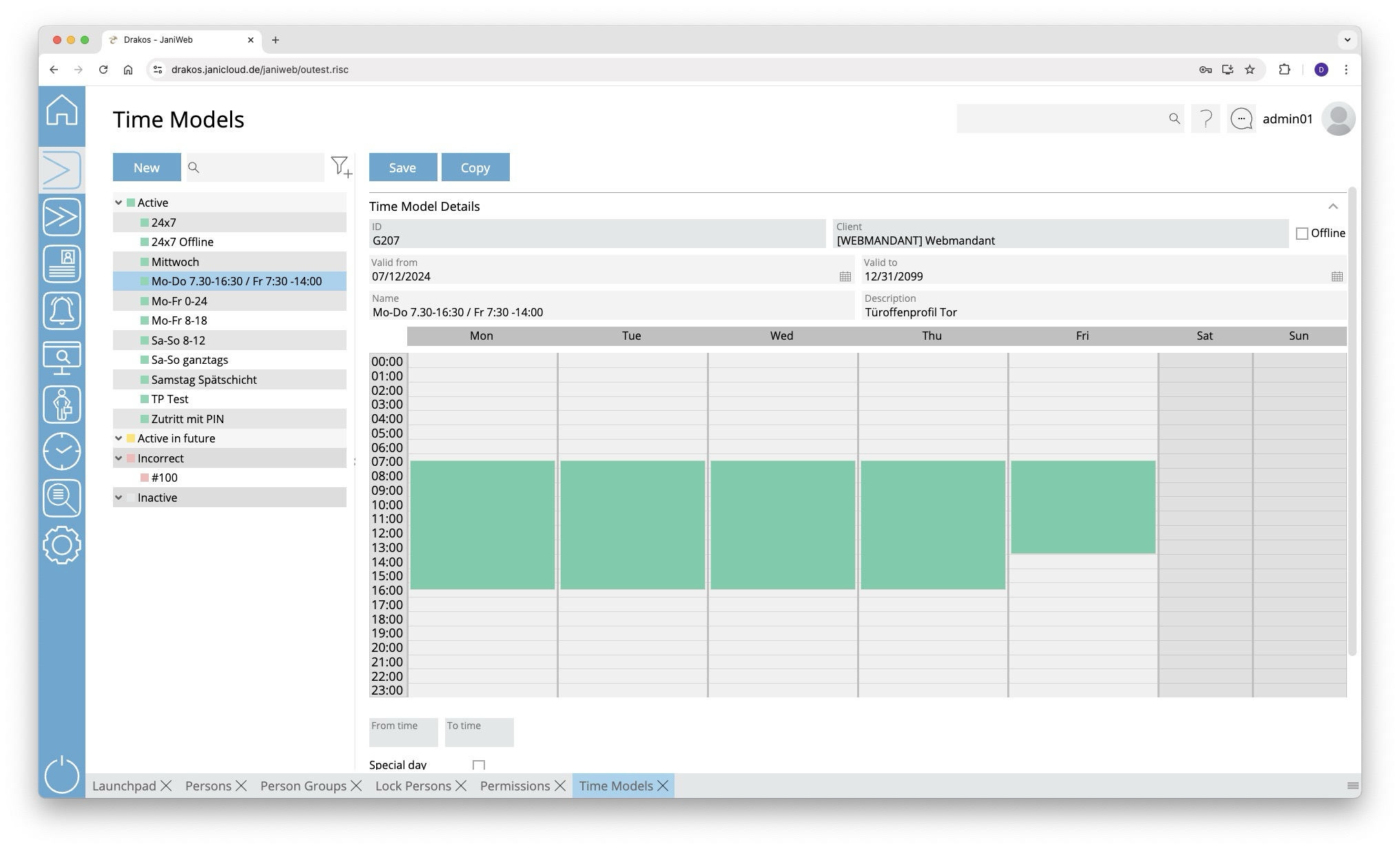Click the add filter funnel icon
The width and height of the screenshot is (1400, 849).
(341, 167)
